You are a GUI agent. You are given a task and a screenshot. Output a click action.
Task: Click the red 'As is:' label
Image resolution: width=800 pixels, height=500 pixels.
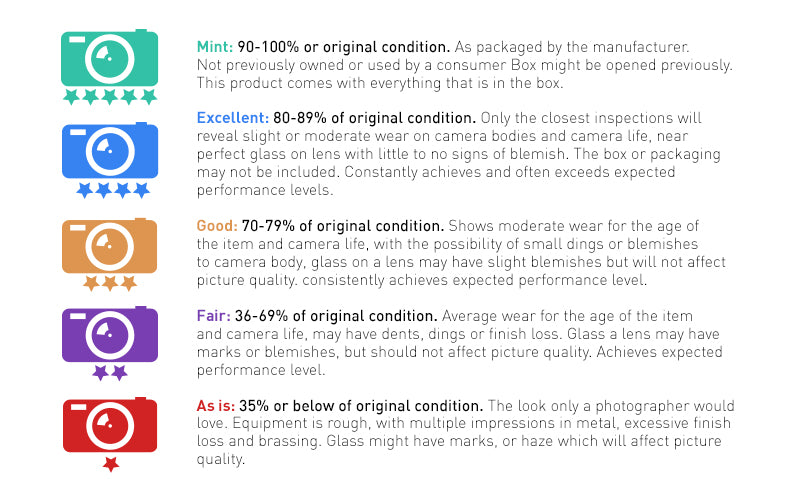point(216,406)
